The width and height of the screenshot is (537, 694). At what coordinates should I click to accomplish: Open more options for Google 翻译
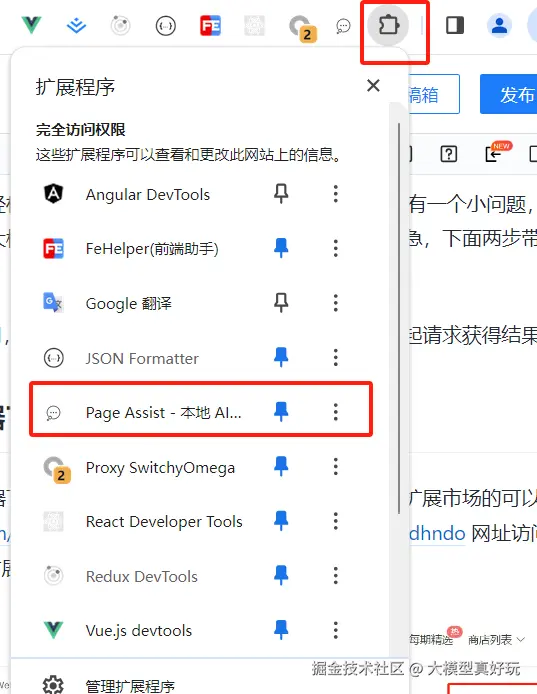336,303
